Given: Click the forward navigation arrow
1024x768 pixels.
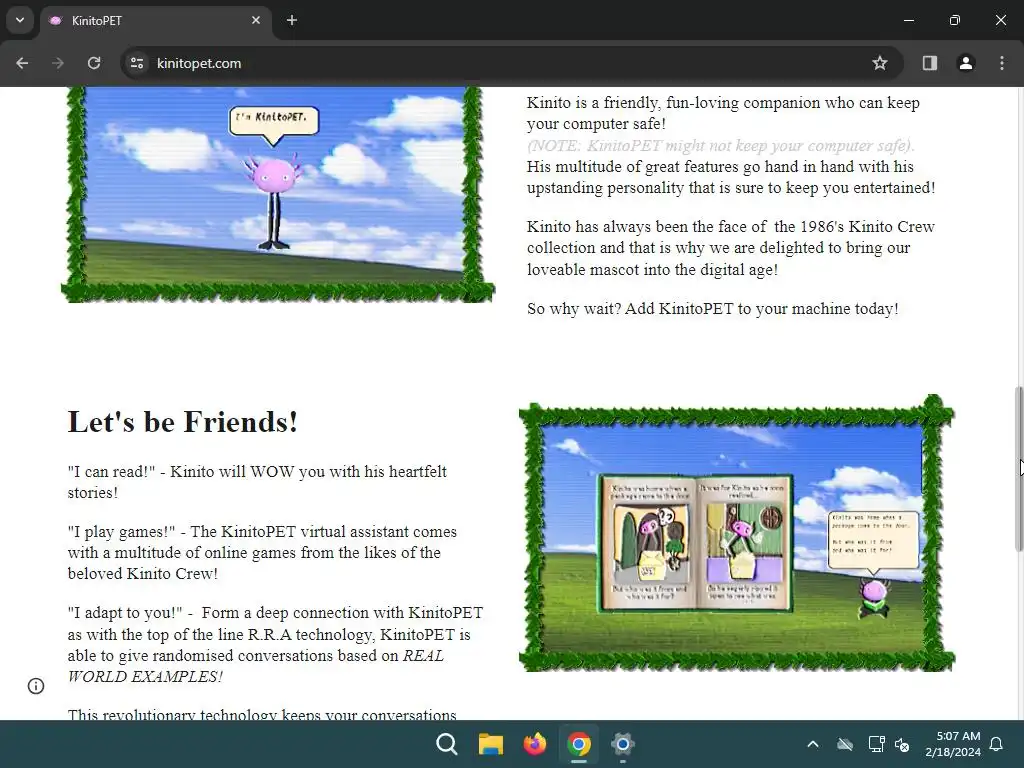Looking at the screenshot, I should [58, 63].
